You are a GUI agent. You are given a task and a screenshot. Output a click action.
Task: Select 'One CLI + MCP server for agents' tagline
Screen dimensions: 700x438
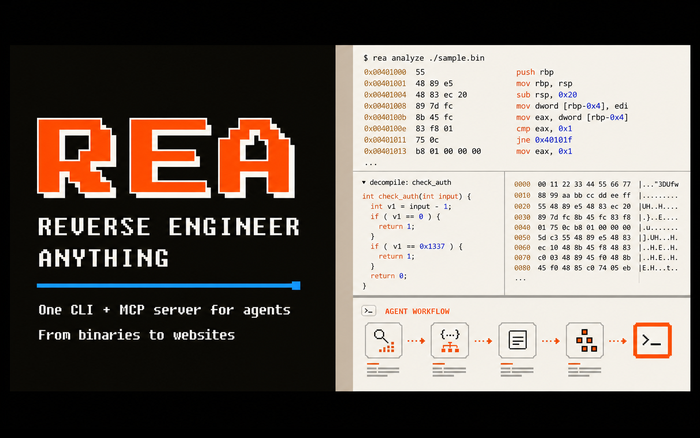click(x=164, y=310)
